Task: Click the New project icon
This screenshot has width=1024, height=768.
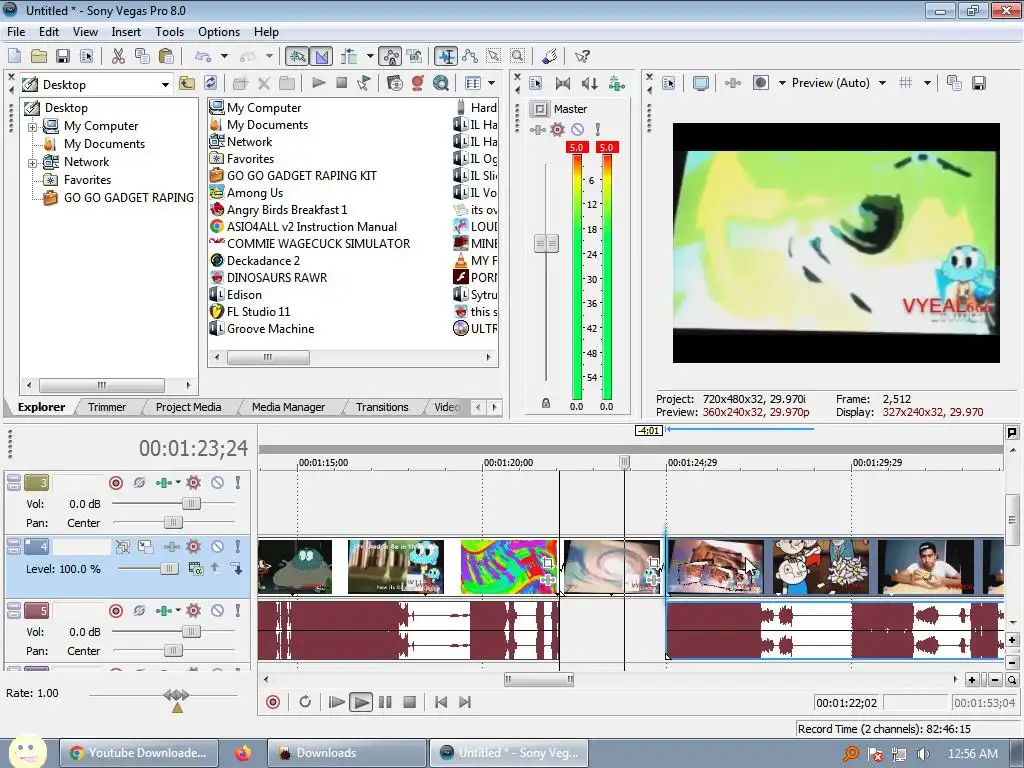Action: click(14, 56)
